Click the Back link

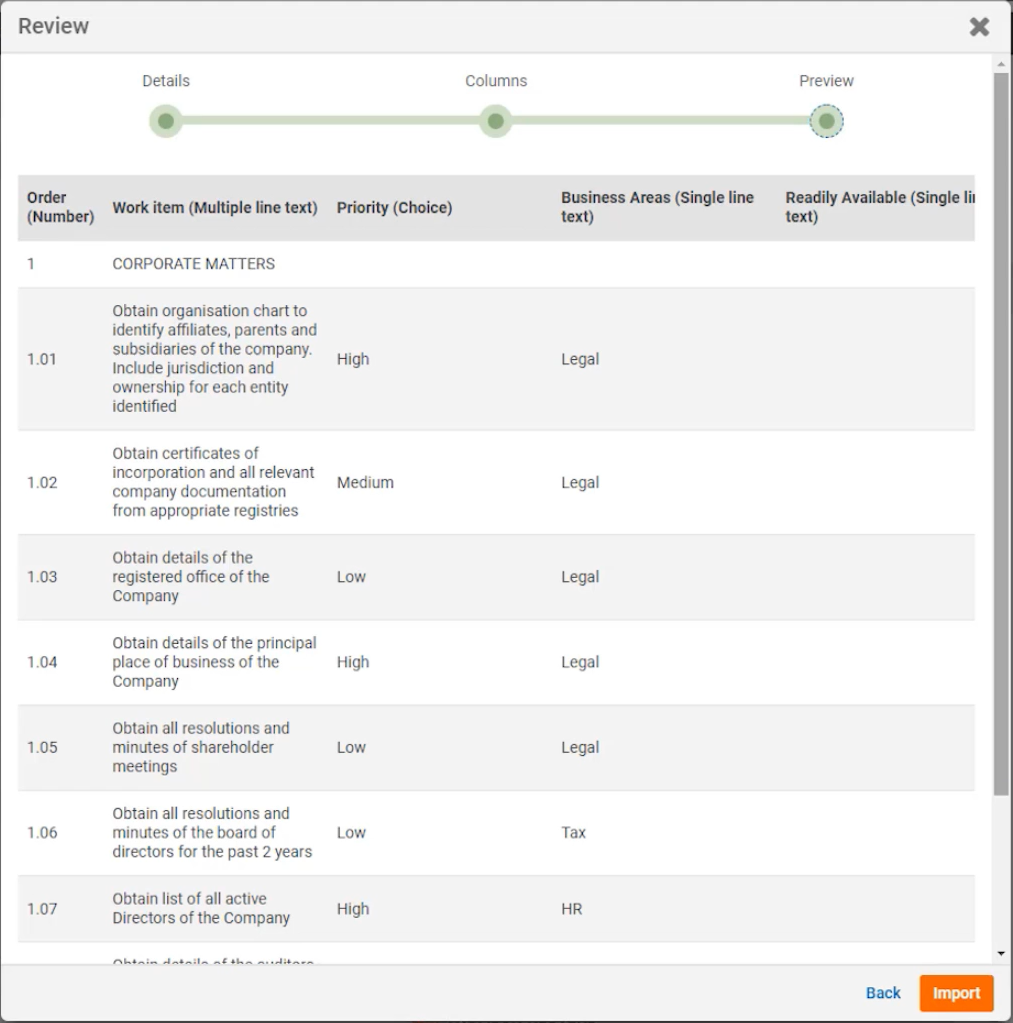tap(883, 993)
